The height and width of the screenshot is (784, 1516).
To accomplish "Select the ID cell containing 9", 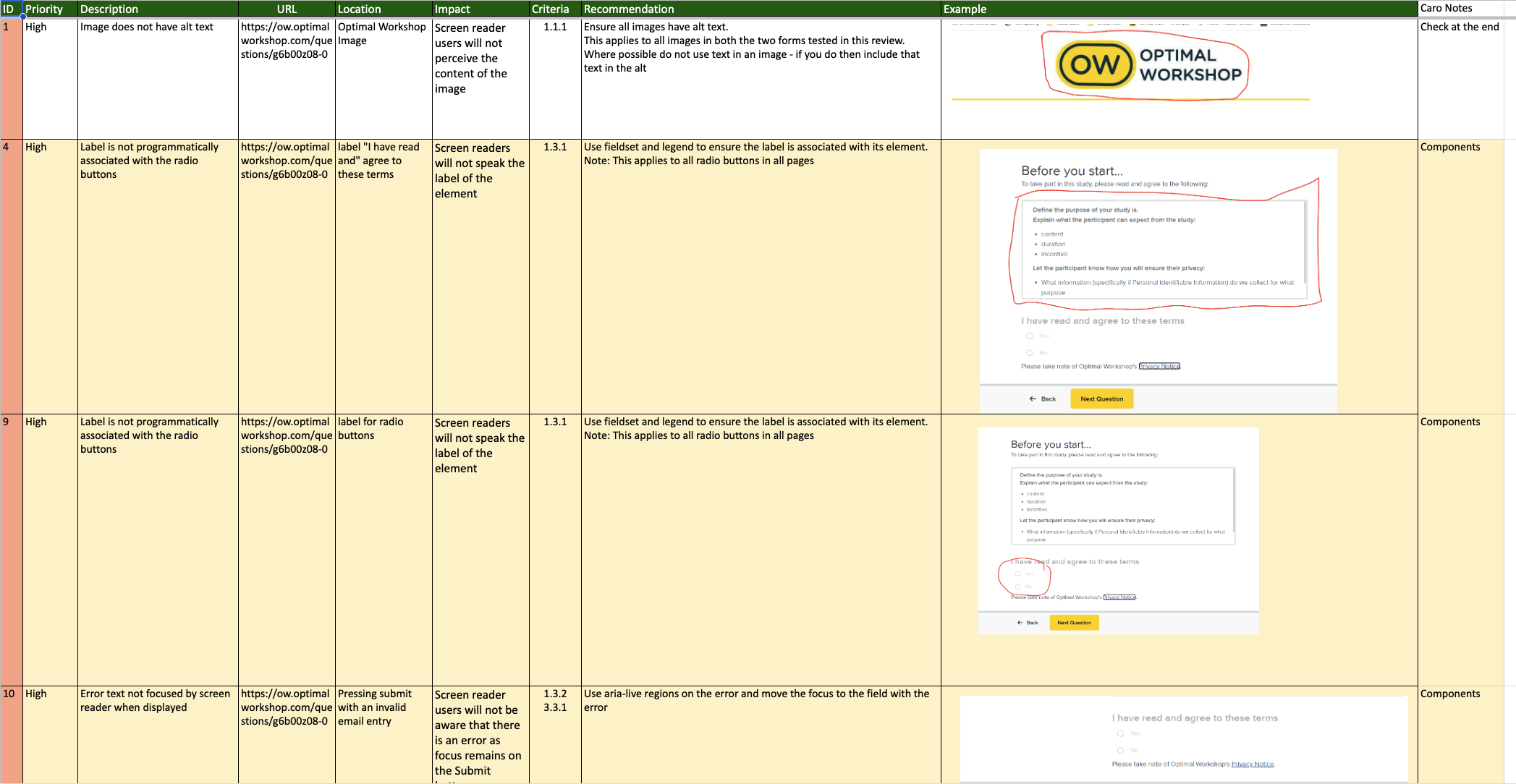I will tap(12, 550).
